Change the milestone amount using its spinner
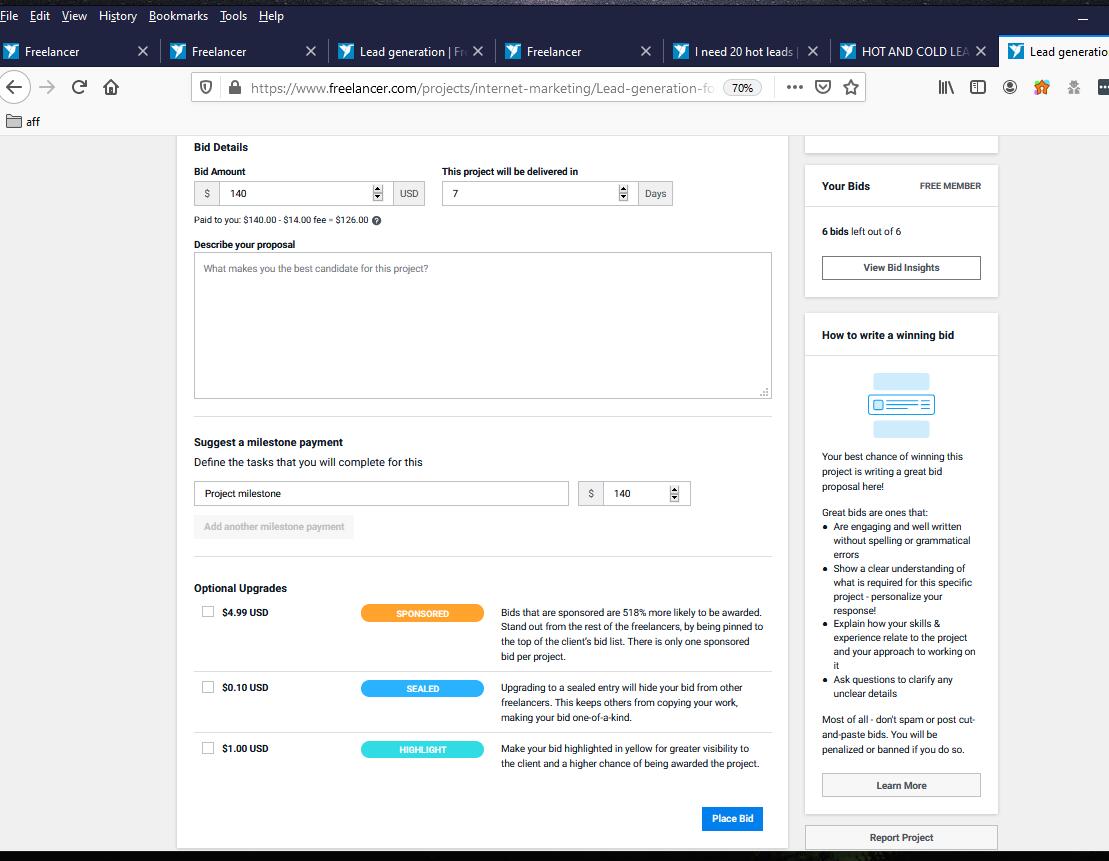 (x=674, y=493)
